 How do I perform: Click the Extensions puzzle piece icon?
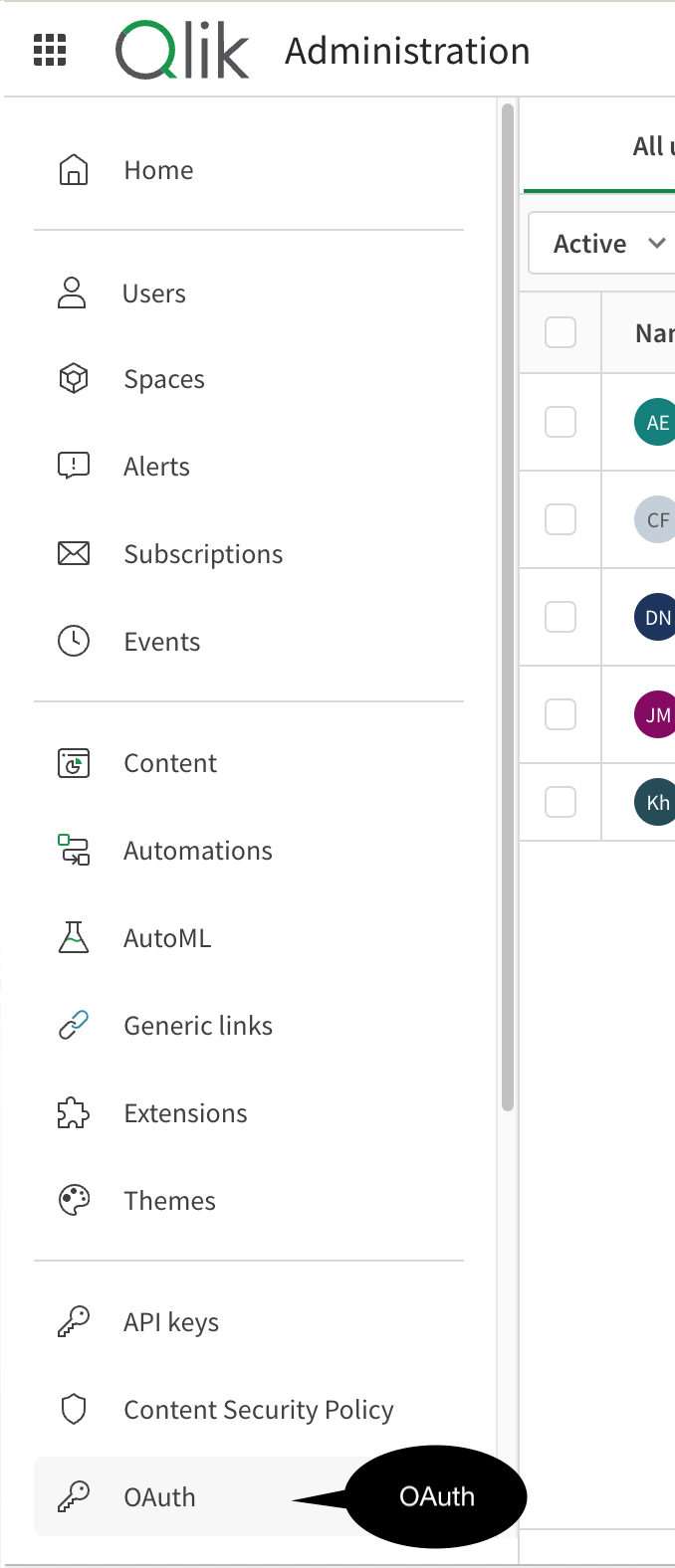[x=74, y=1113]
